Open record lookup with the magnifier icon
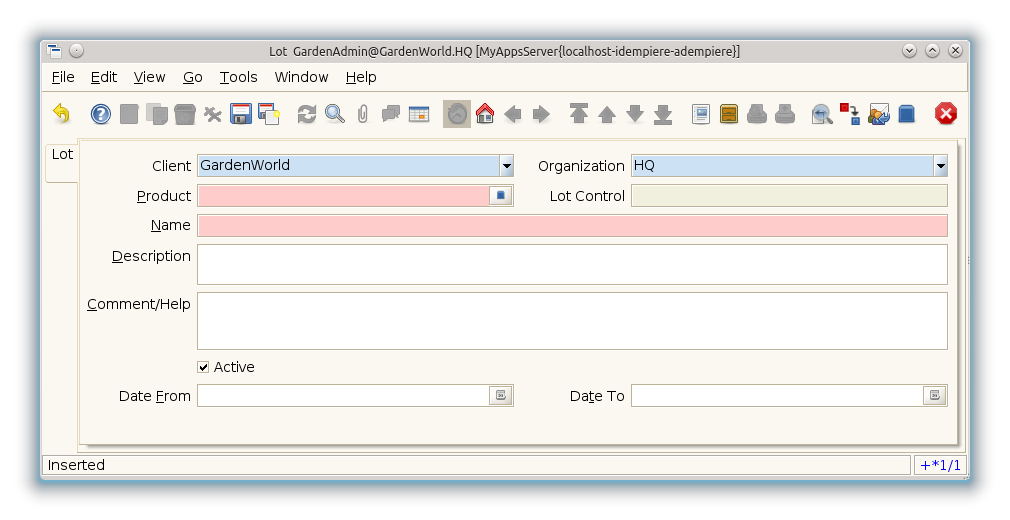1010x520 pixels. pyautogui.click(x=335, y=114)
